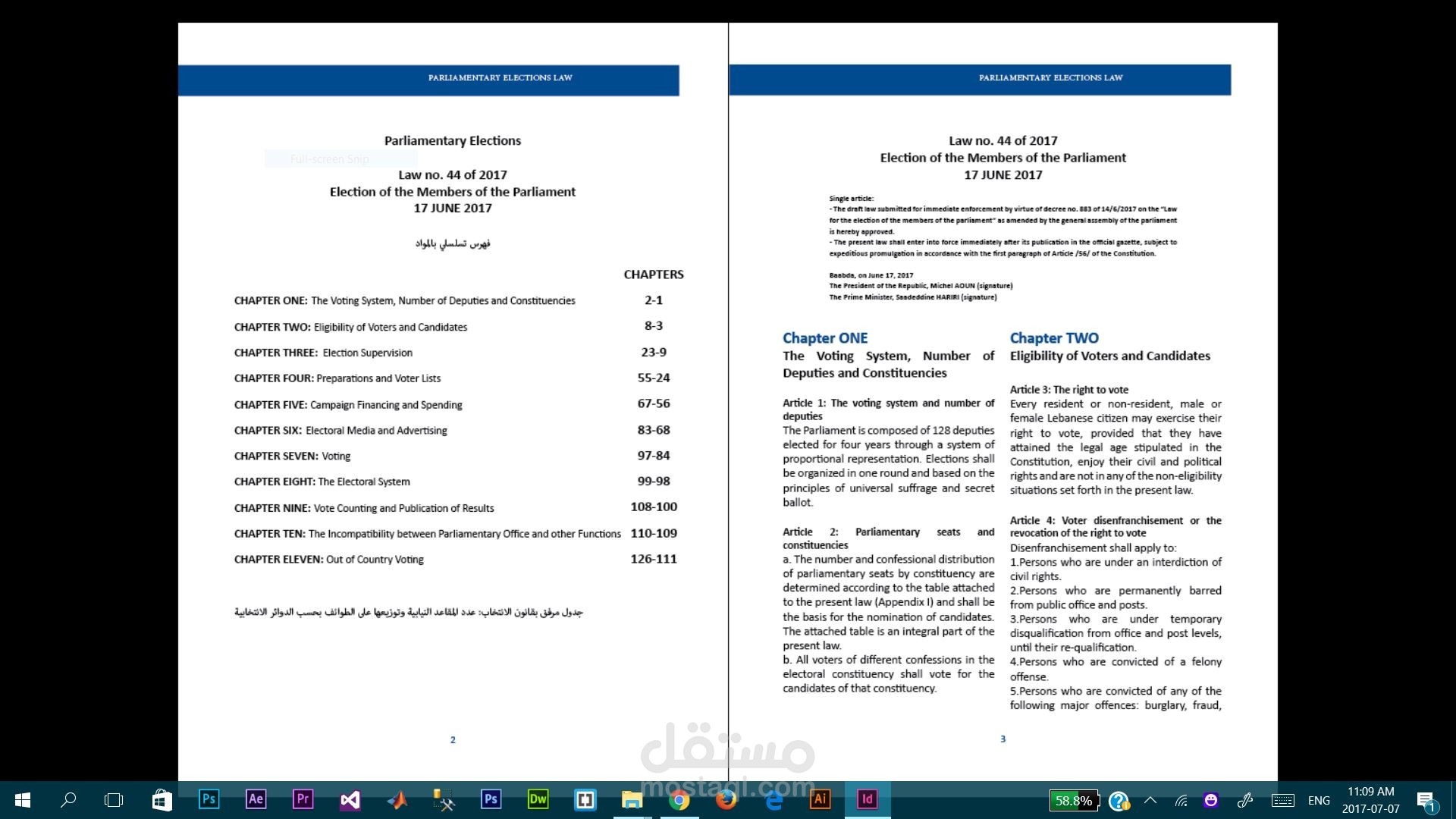Open File Explorer from taskbar

[632, 799]
